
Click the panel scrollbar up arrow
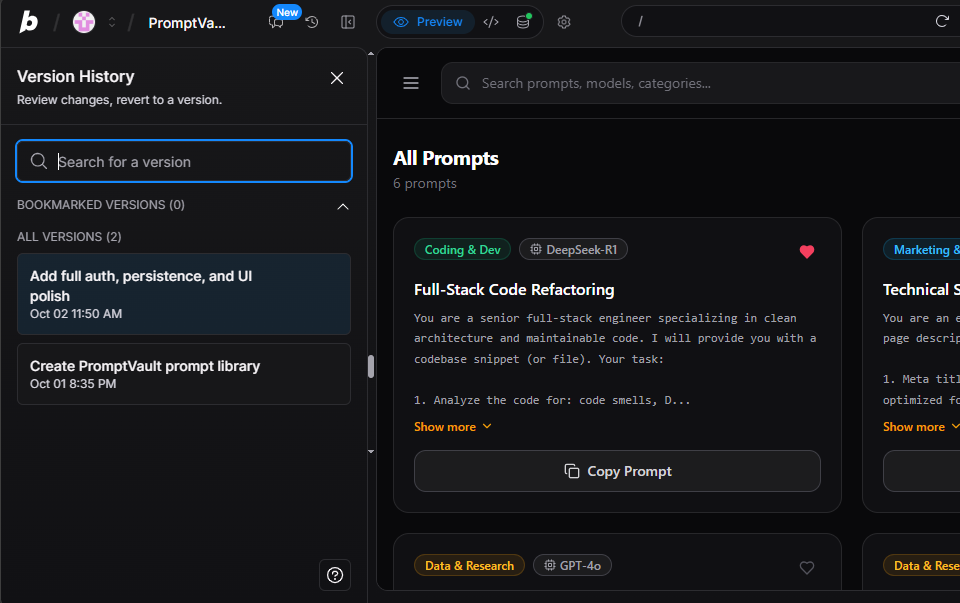pos(371,54)
